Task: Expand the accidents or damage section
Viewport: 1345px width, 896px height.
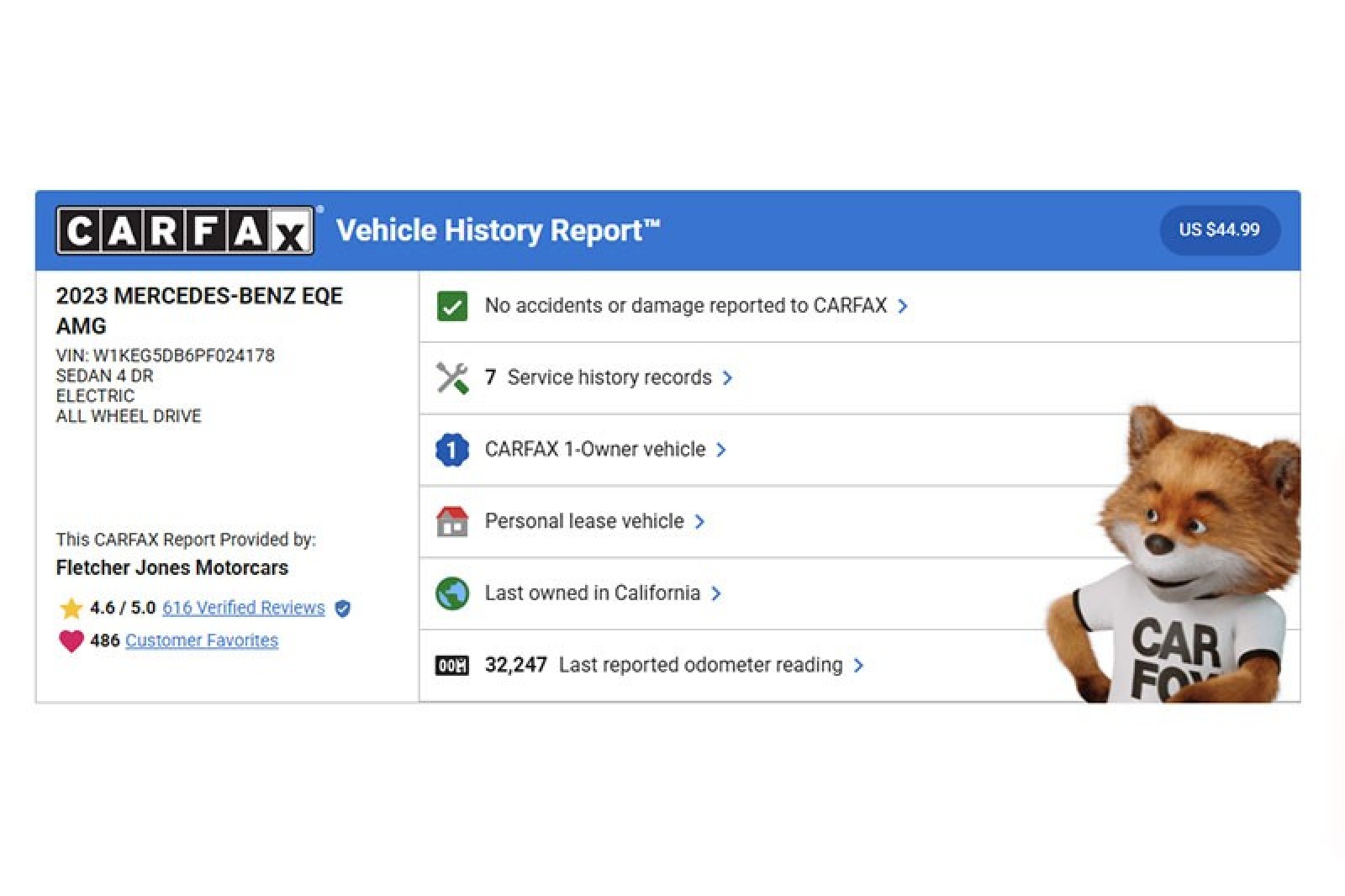Action: coord(904,306)
